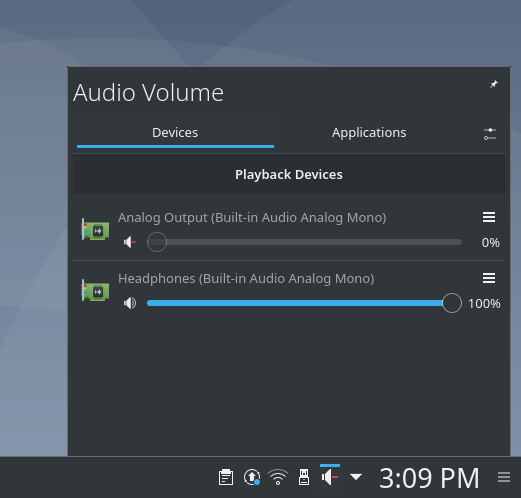Open the panel edit hamburger button
Screen dimensions: 521x498
(x=504, y=477)
